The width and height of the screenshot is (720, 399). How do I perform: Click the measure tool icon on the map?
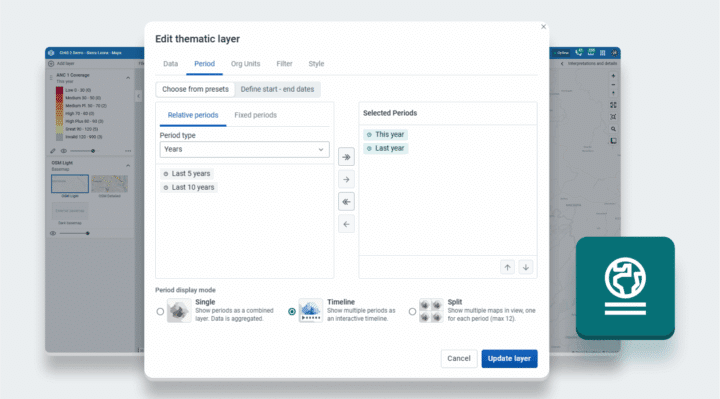coord(613,141)
